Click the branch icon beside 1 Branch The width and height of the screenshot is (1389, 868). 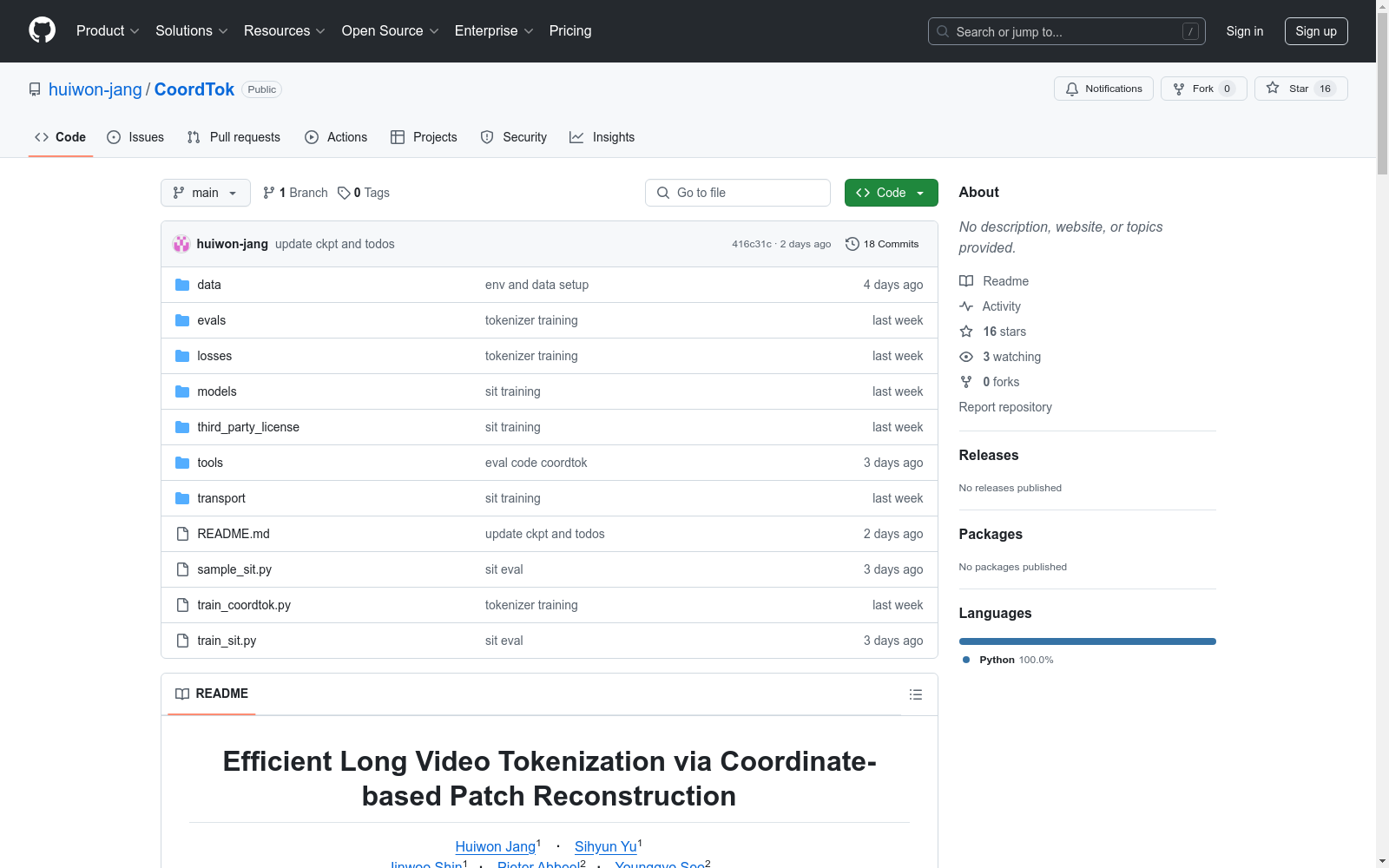click(269, 193)
